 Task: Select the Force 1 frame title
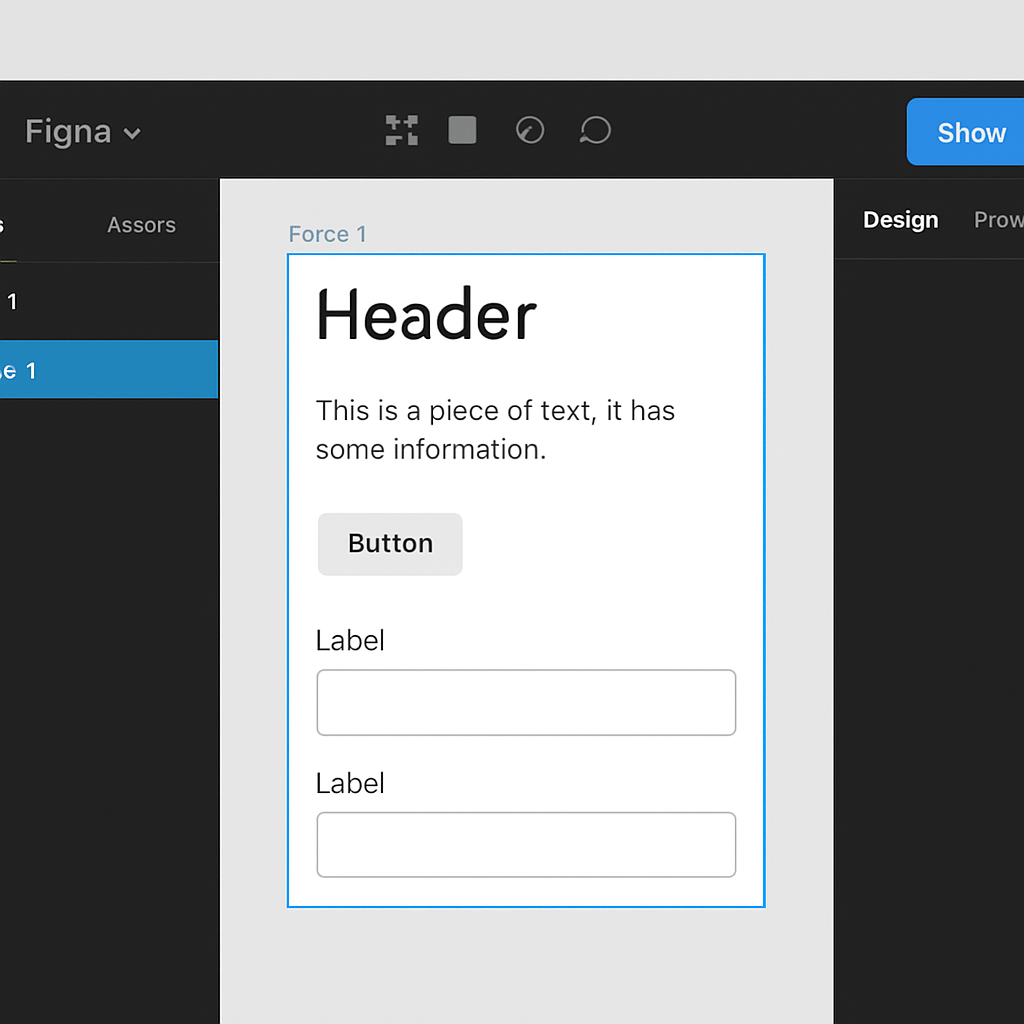(x=327, y=234)
